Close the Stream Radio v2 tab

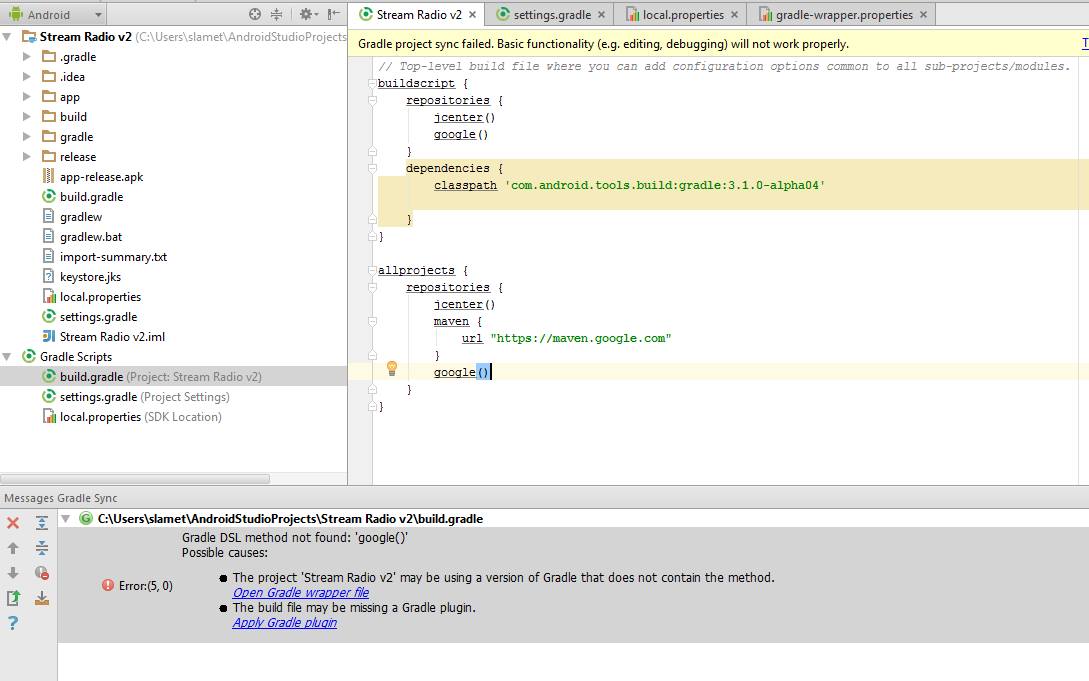click(x=472, y=15)
